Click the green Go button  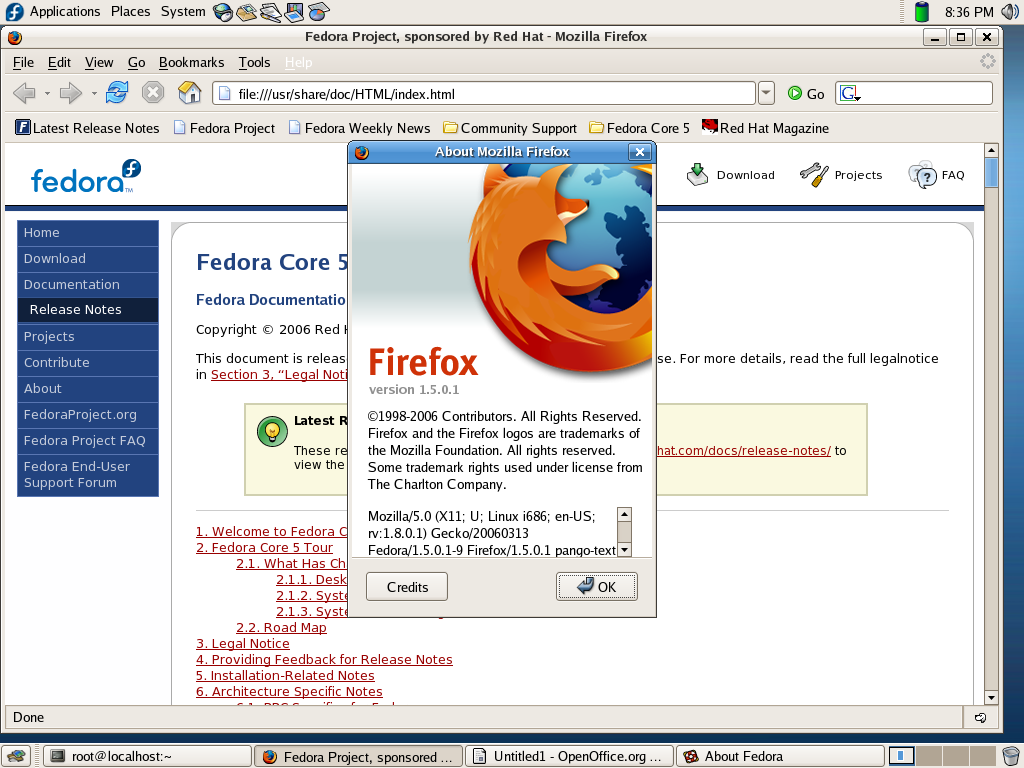point(806,93)
